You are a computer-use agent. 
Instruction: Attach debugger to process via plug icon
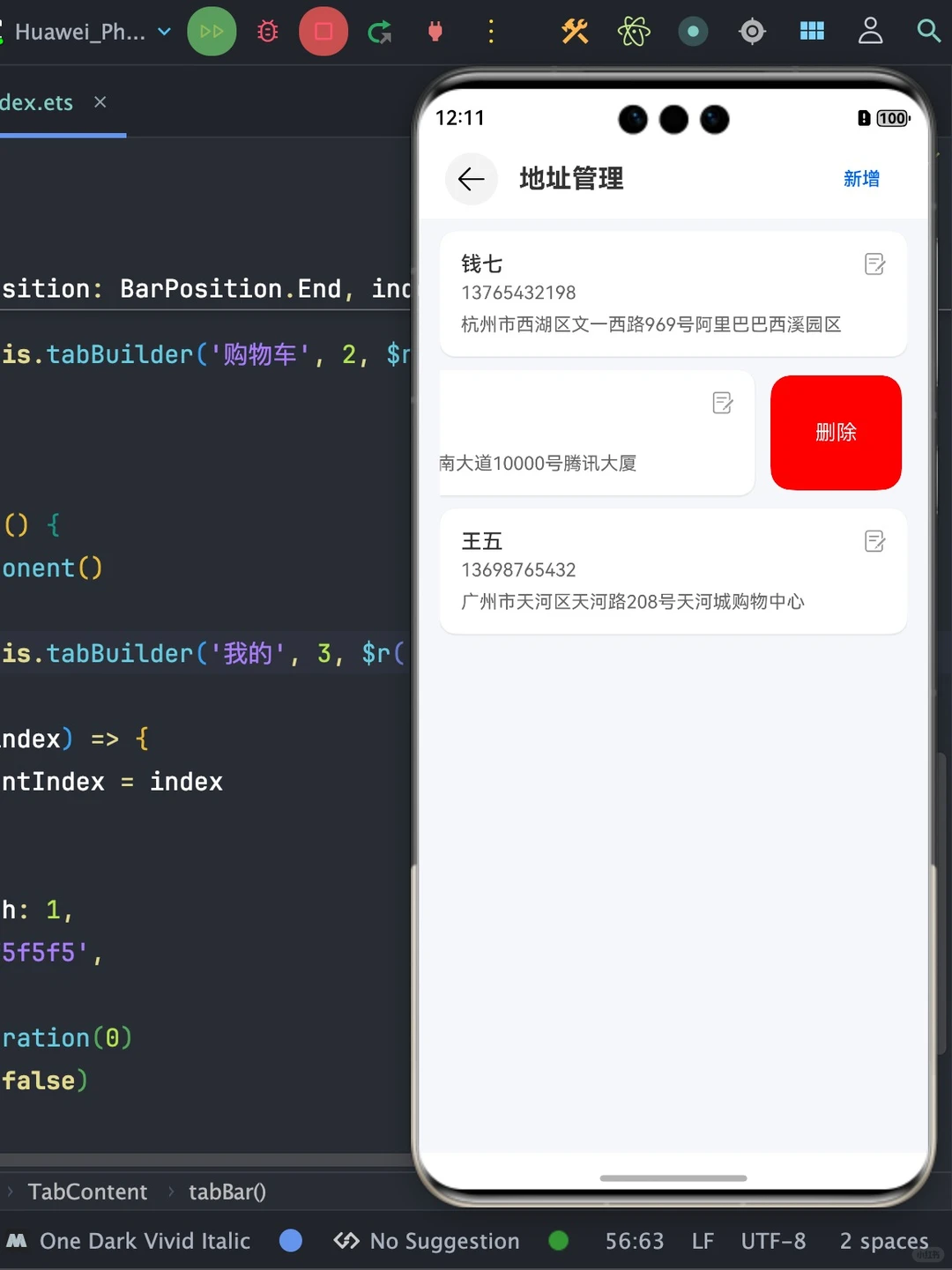pos(435,31)
